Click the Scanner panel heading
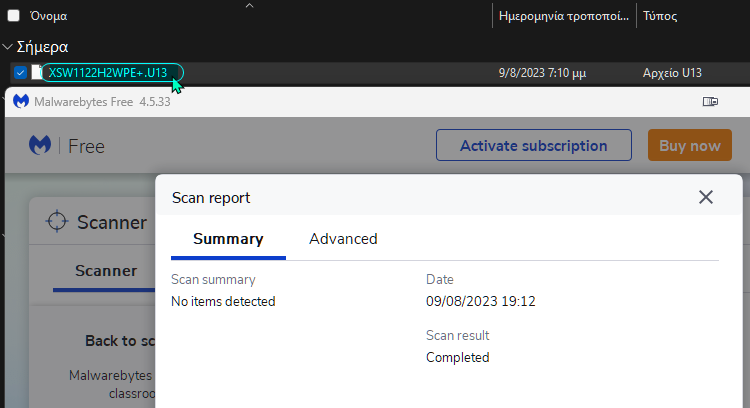 (112, 222)
